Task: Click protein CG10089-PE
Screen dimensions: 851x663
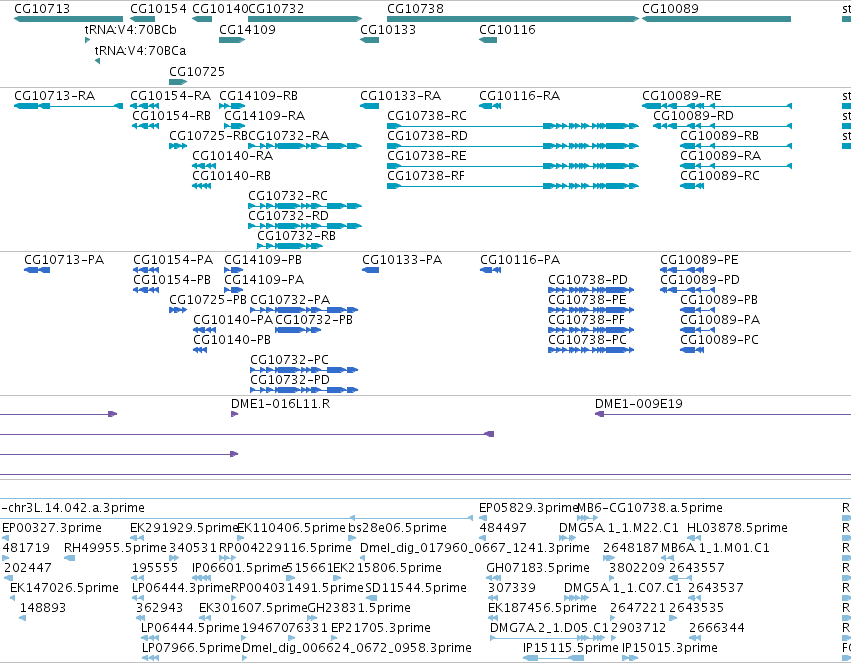Action: click(699, 260)
